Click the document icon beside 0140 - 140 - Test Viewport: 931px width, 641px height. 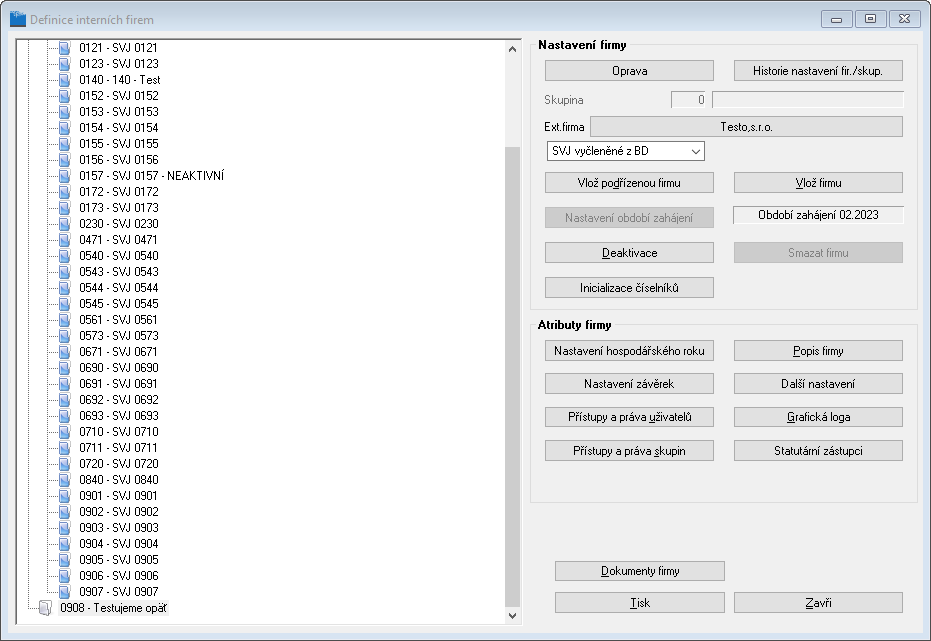coord(64,80)
